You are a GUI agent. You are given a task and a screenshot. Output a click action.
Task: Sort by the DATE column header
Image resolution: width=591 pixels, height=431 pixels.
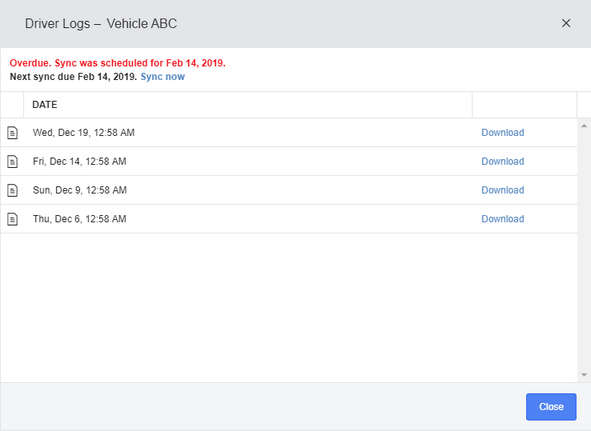pos(44,105)
